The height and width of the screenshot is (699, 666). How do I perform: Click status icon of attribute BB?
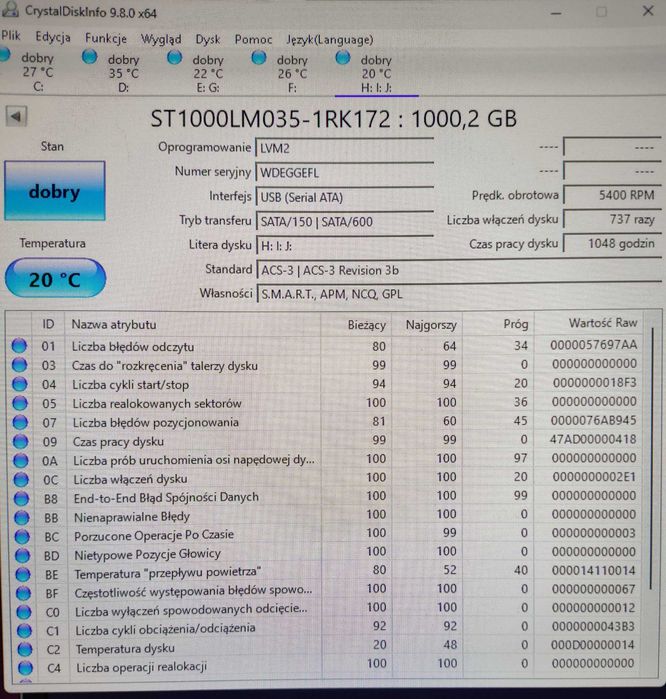click(x=21, y=517)
